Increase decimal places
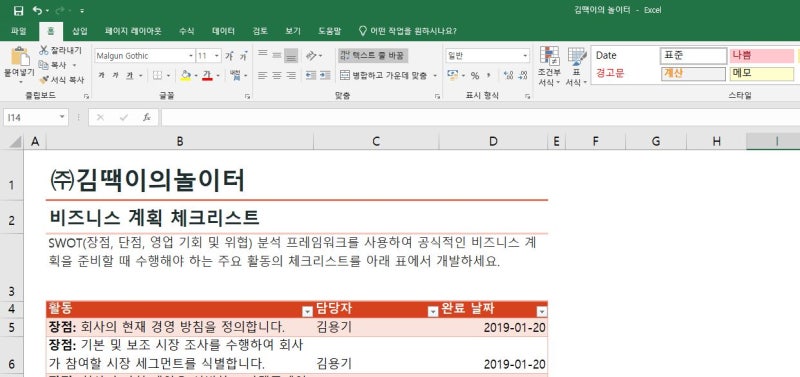800x377 pixels. click(x=508, y=76)
